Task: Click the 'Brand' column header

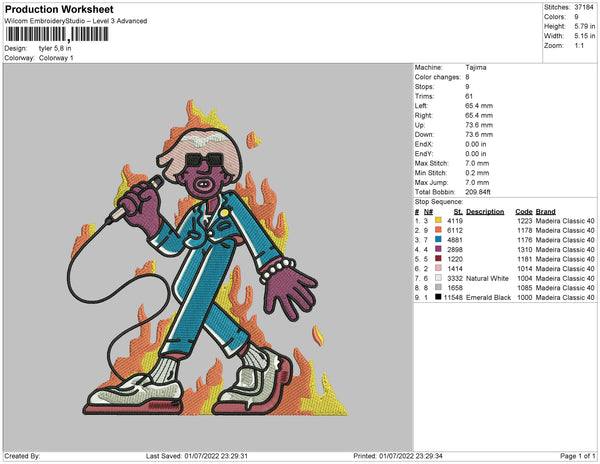Action: [x=546, y=212]
